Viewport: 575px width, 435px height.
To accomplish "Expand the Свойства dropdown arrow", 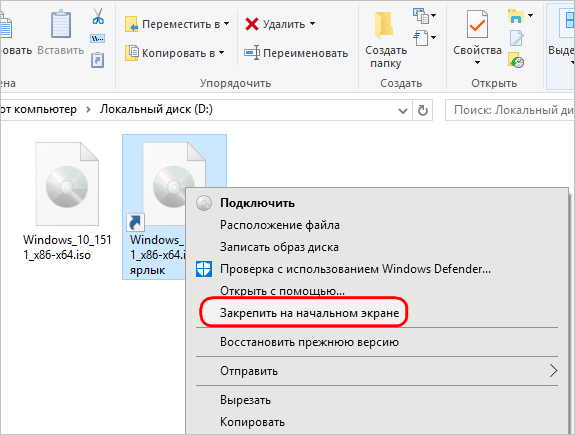I will 477,63.
